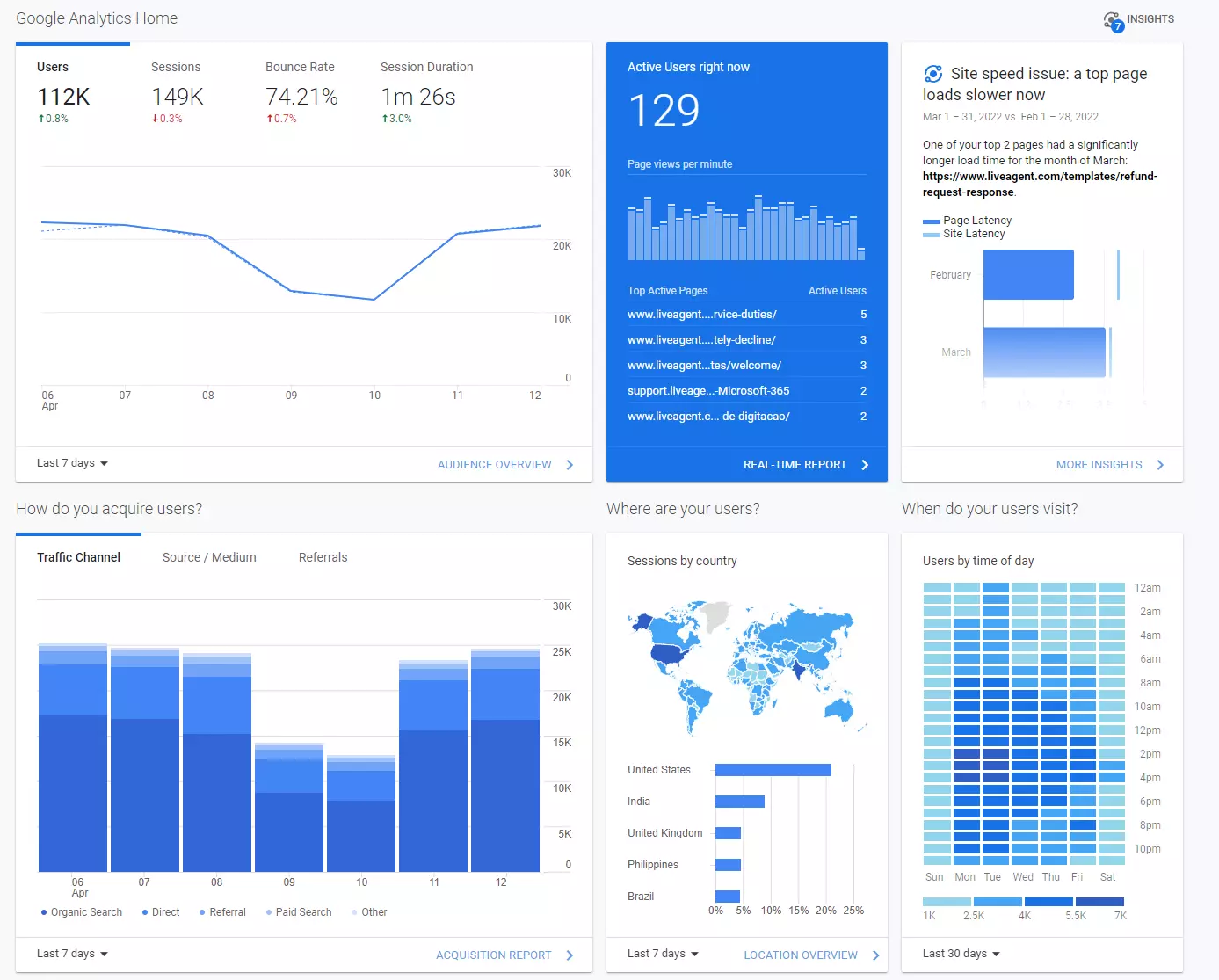Click the chevron beside REAL-TIME REPORT

coord(866,464)
